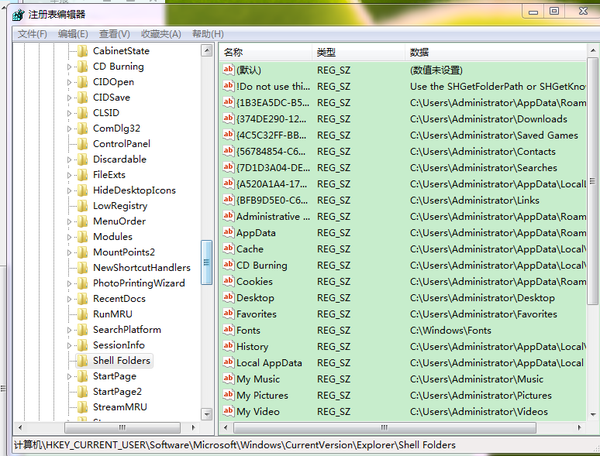The height and width of the screenshot is (456, 600).
Task: Select the SessionInfo tree item
Action: tap(119, 345)
